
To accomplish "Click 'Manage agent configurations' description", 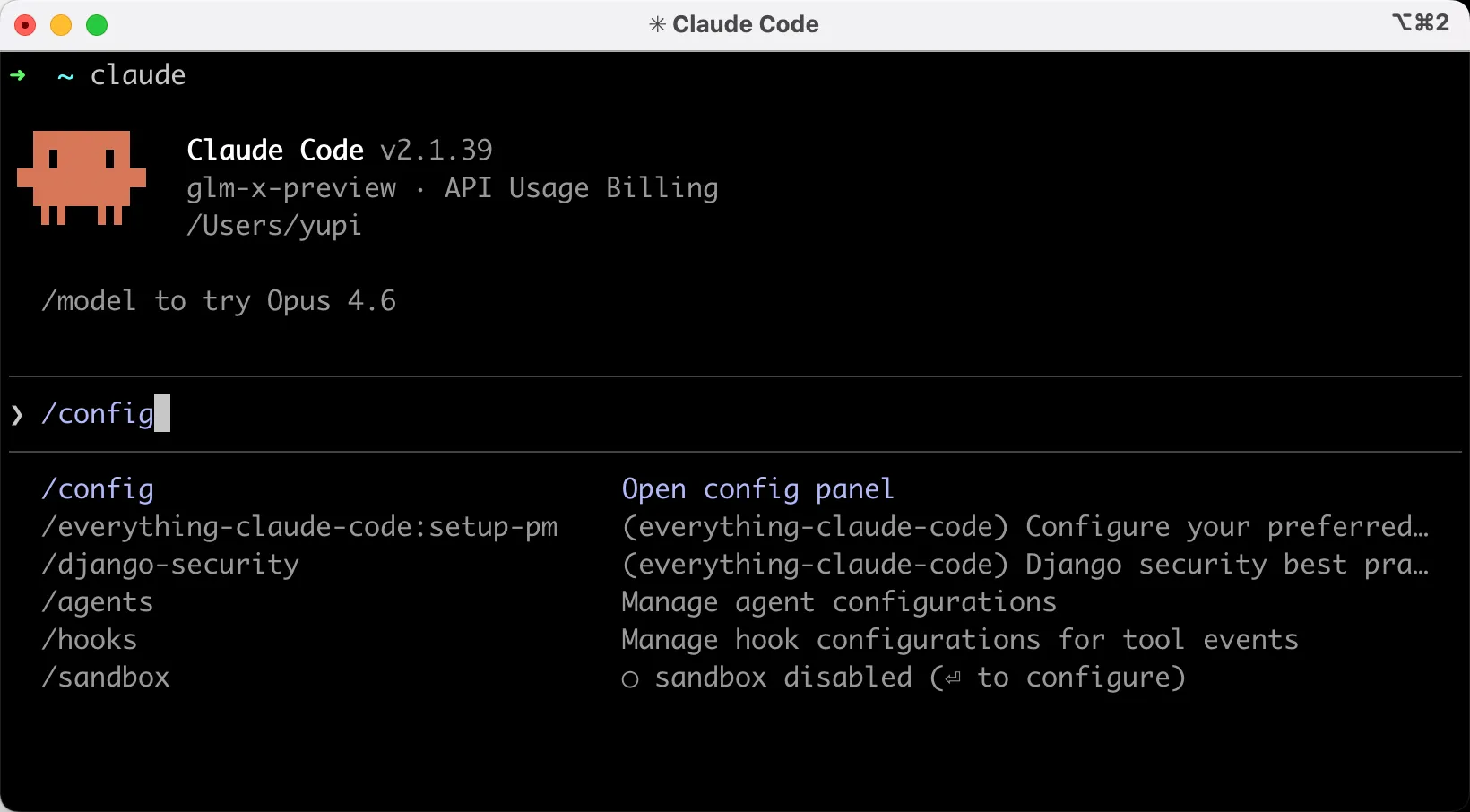I will click(839, 602).
